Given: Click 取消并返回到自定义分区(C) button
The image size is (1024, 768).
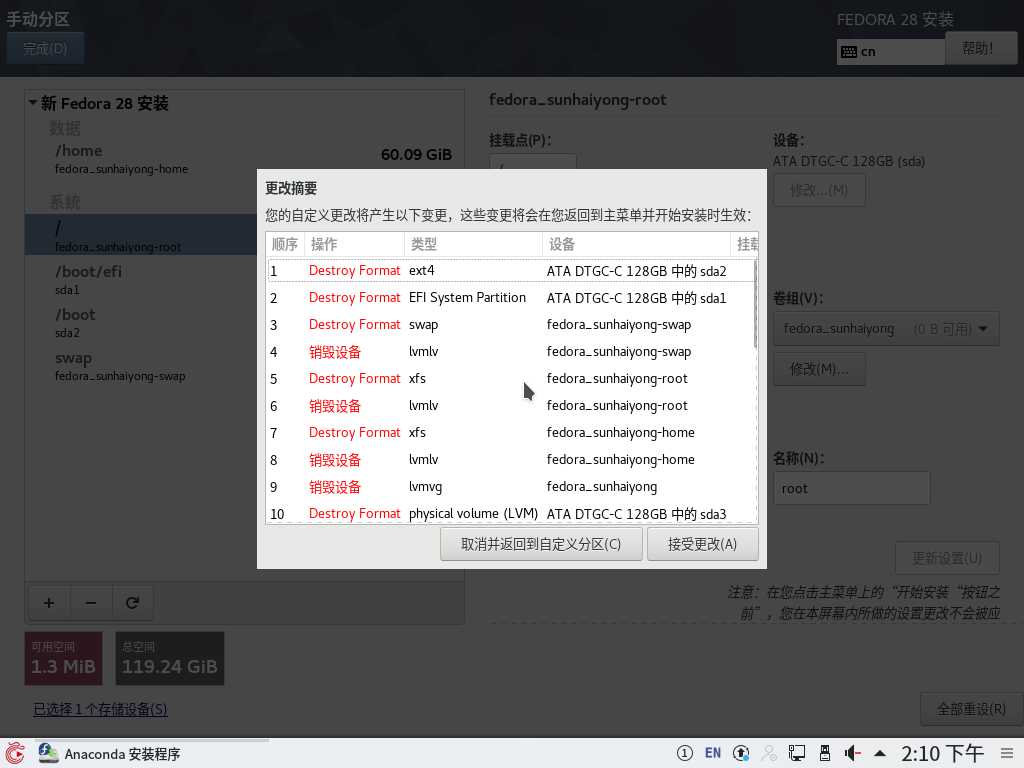Looking at the screenshot, I should click(541, 544).
